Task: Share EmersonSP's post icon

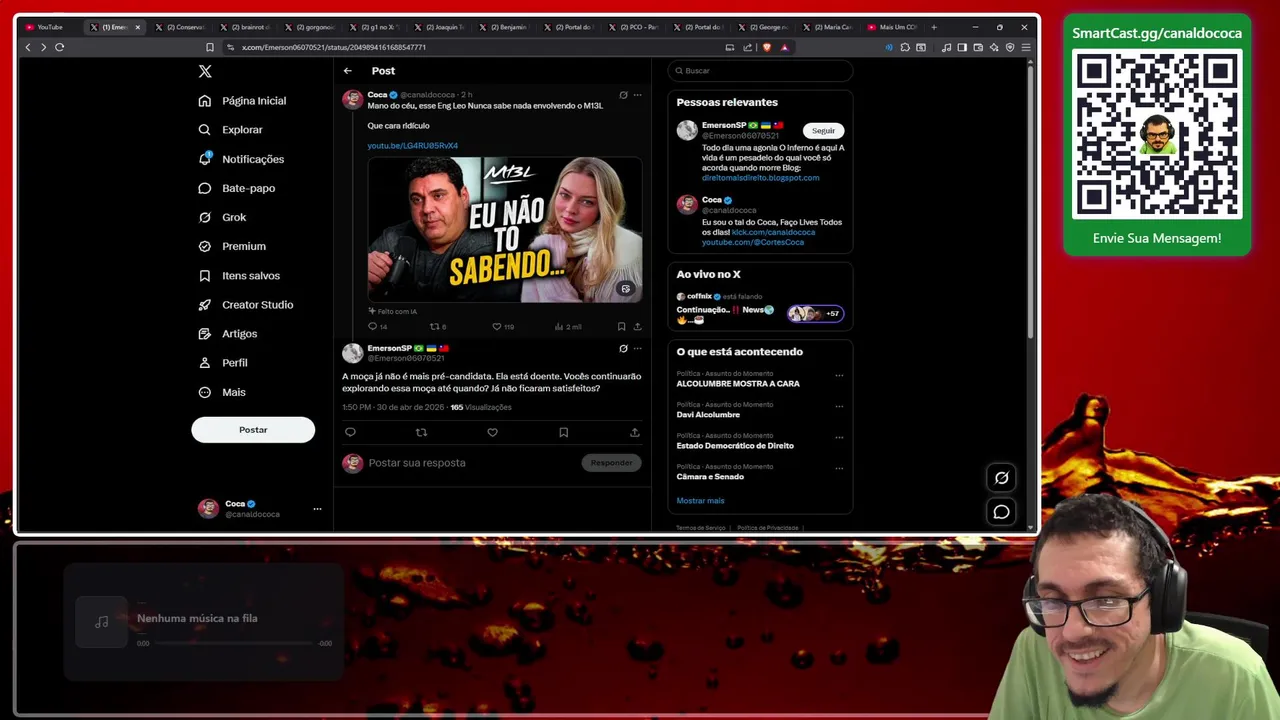Action: [634, 432]
